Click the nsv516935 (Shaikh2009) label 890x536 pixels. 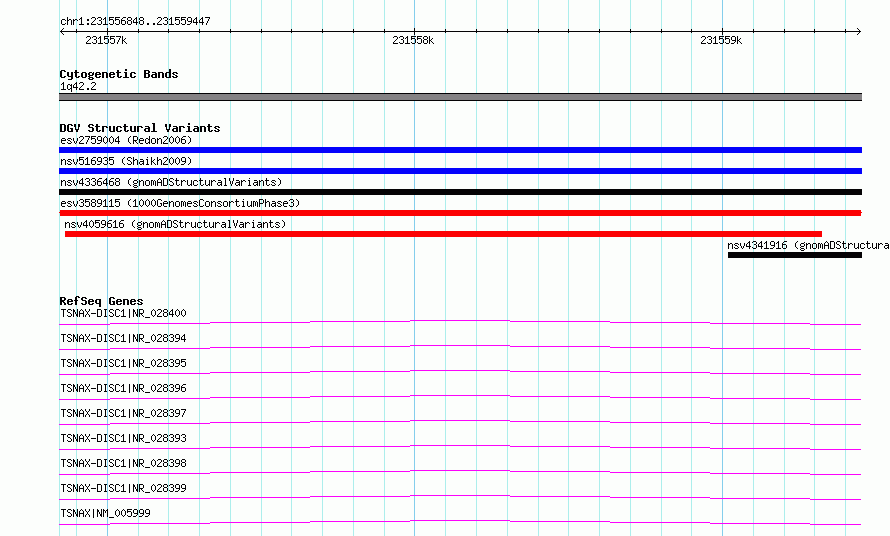[126, 161]
